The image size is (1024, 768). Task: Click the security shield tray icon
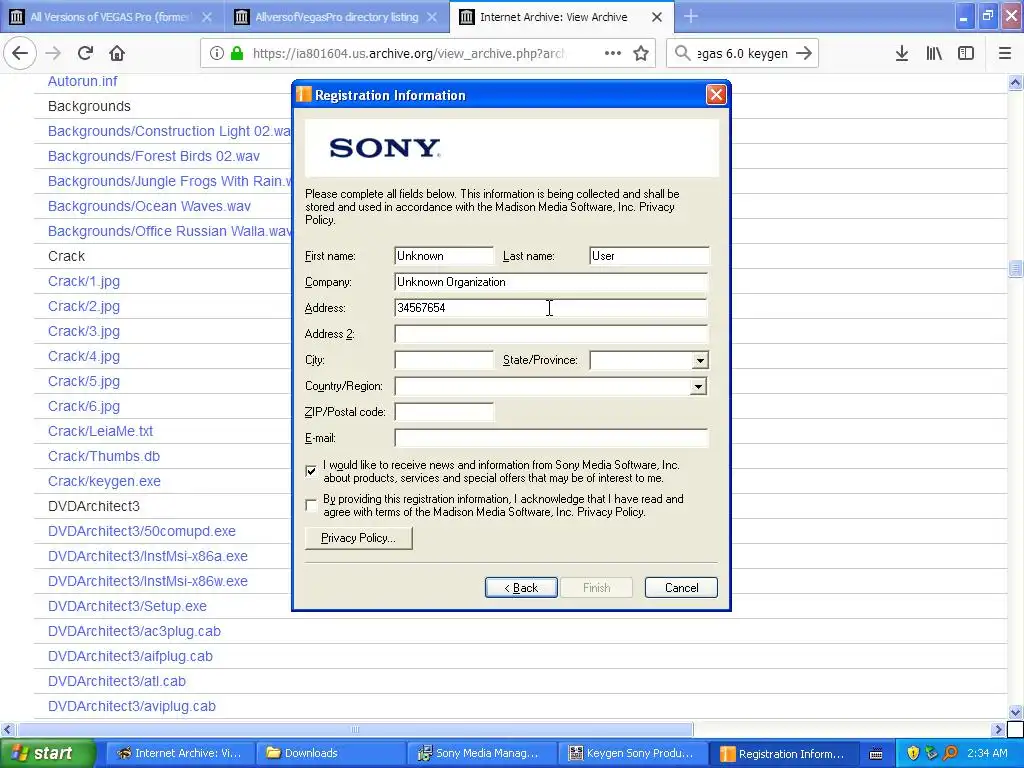(x=913, y=753)
